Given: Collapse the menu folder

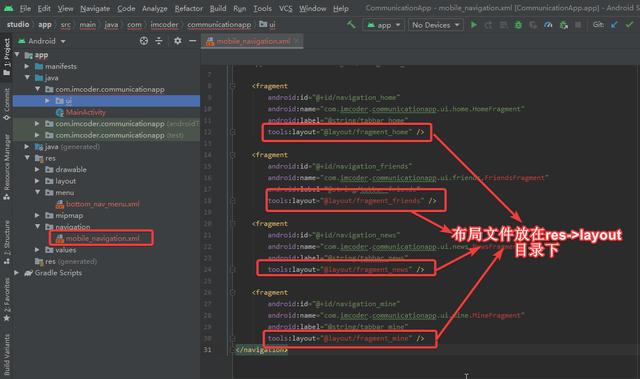Looking at the screenshot, I should [x=37, y=192].
